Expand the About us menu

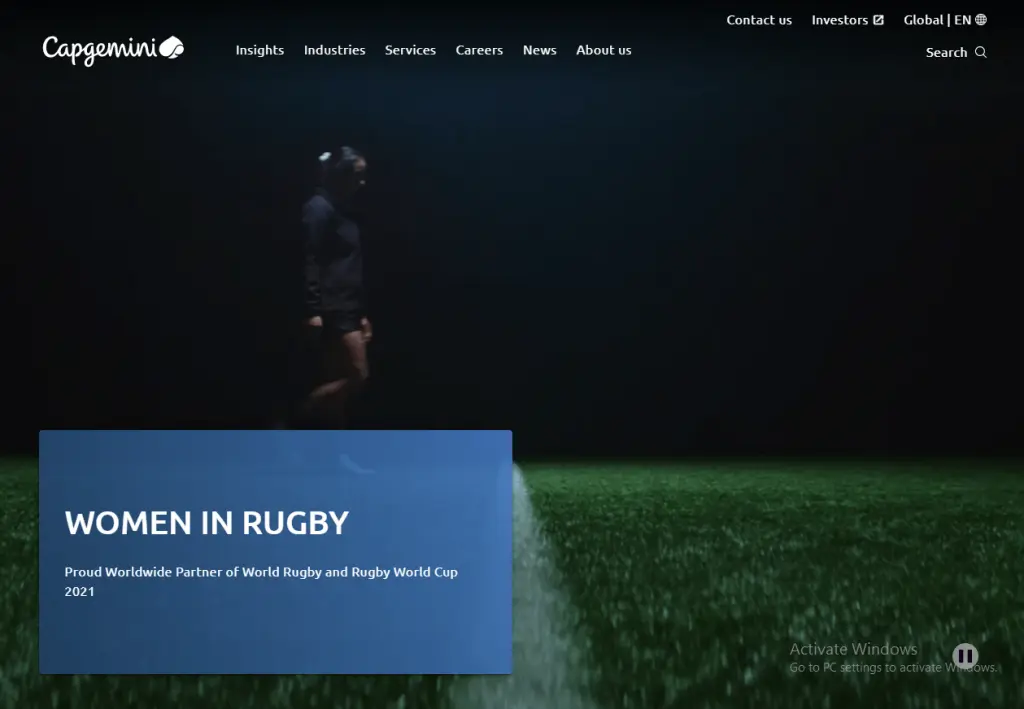pos(603,50)
